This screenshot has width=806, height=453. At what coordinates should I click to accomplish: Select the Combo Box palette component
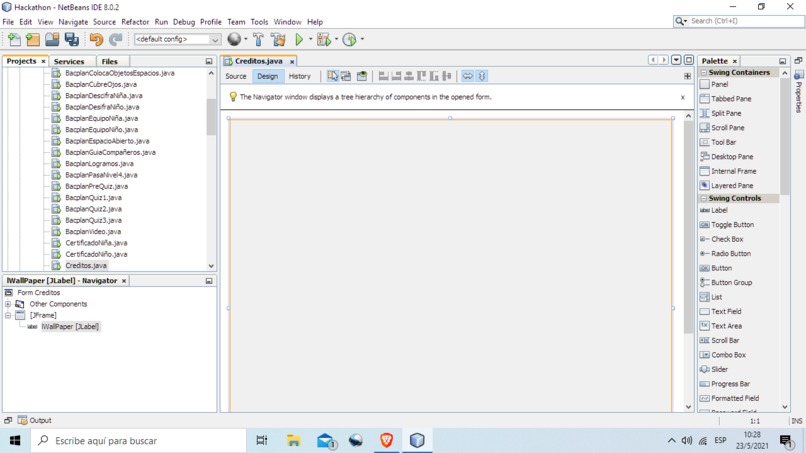pyautogui.click(x=728, y=355)
